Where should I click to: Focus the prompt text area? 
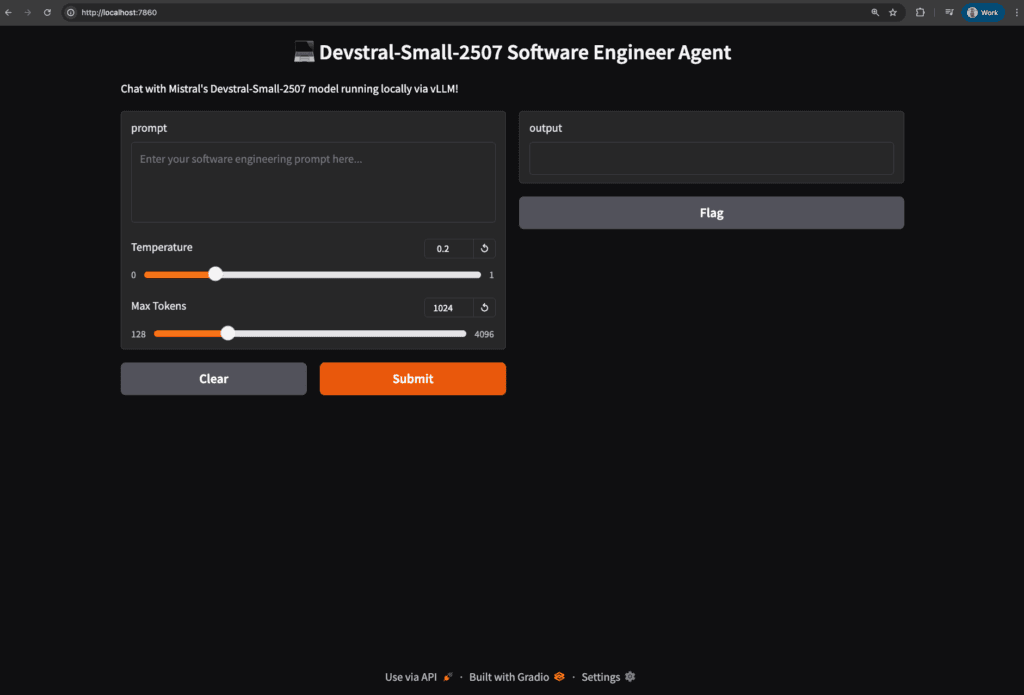[313, 182]
